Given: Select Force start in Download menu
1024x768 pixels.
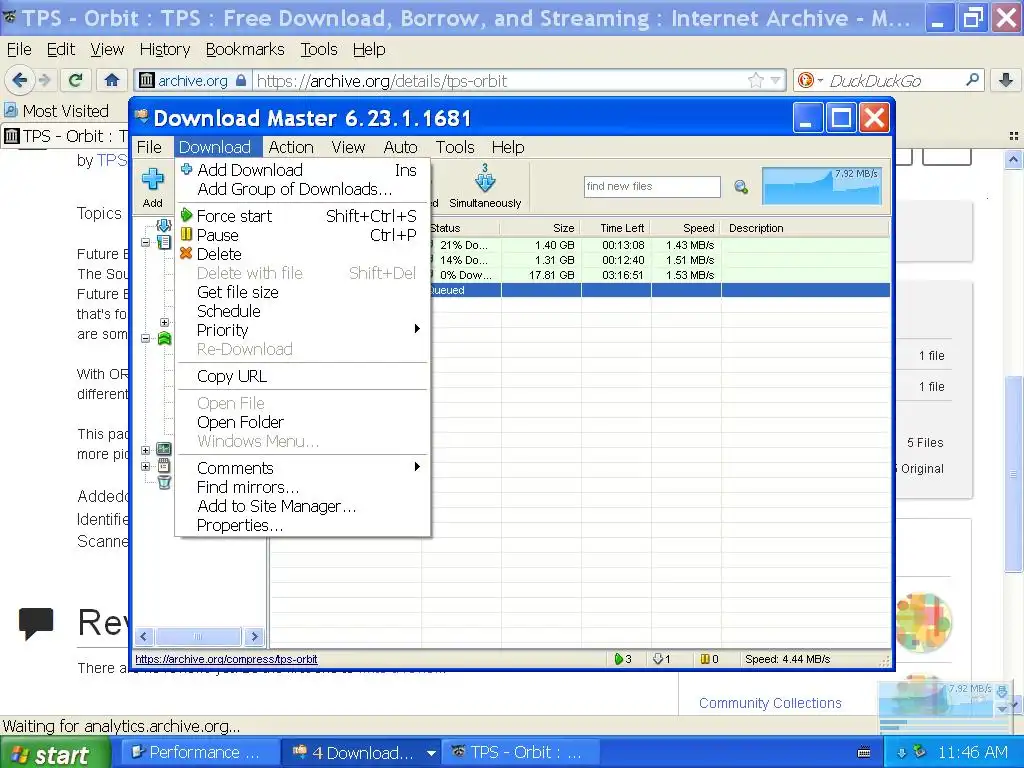Looking at the screenshot, I should [302, 216].
